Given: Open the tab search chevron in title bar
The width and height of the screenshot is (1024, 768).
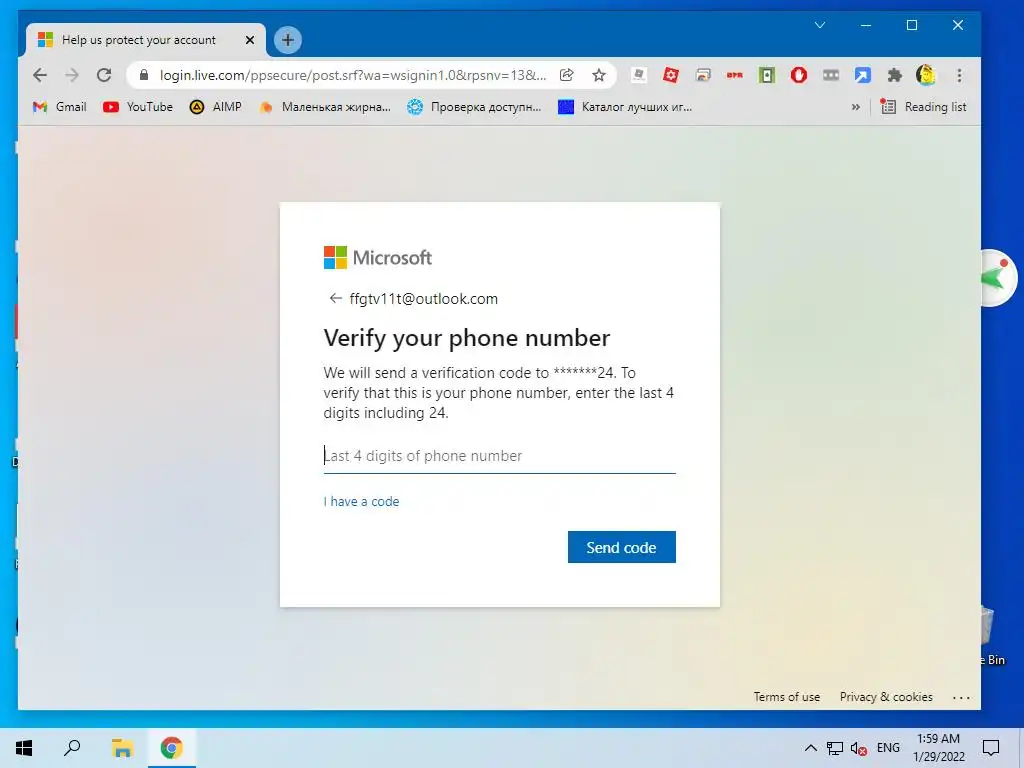Looking at the screenshot, I should point(820,25).
